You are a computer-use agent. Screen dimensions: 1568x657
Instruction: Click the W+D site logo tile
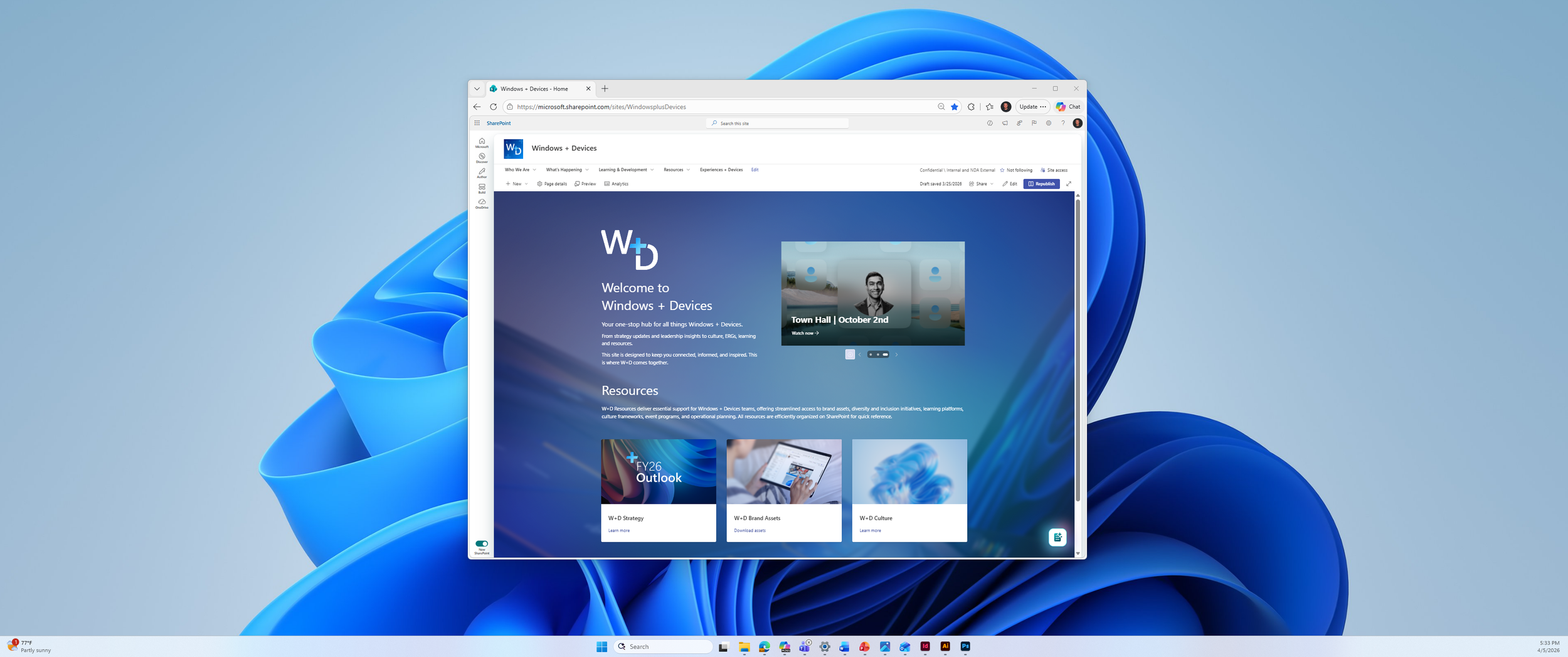513,149
